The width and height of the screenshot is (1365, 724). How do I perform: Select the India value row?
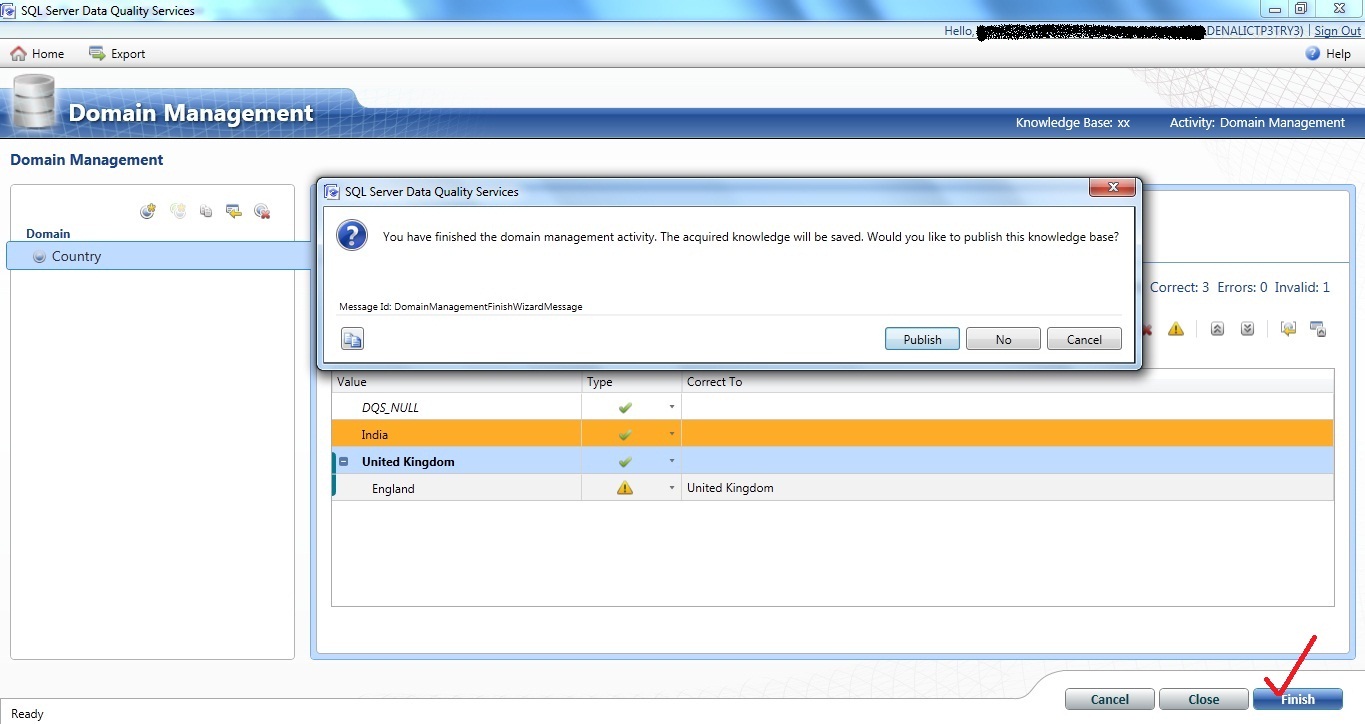pos(833,434)
